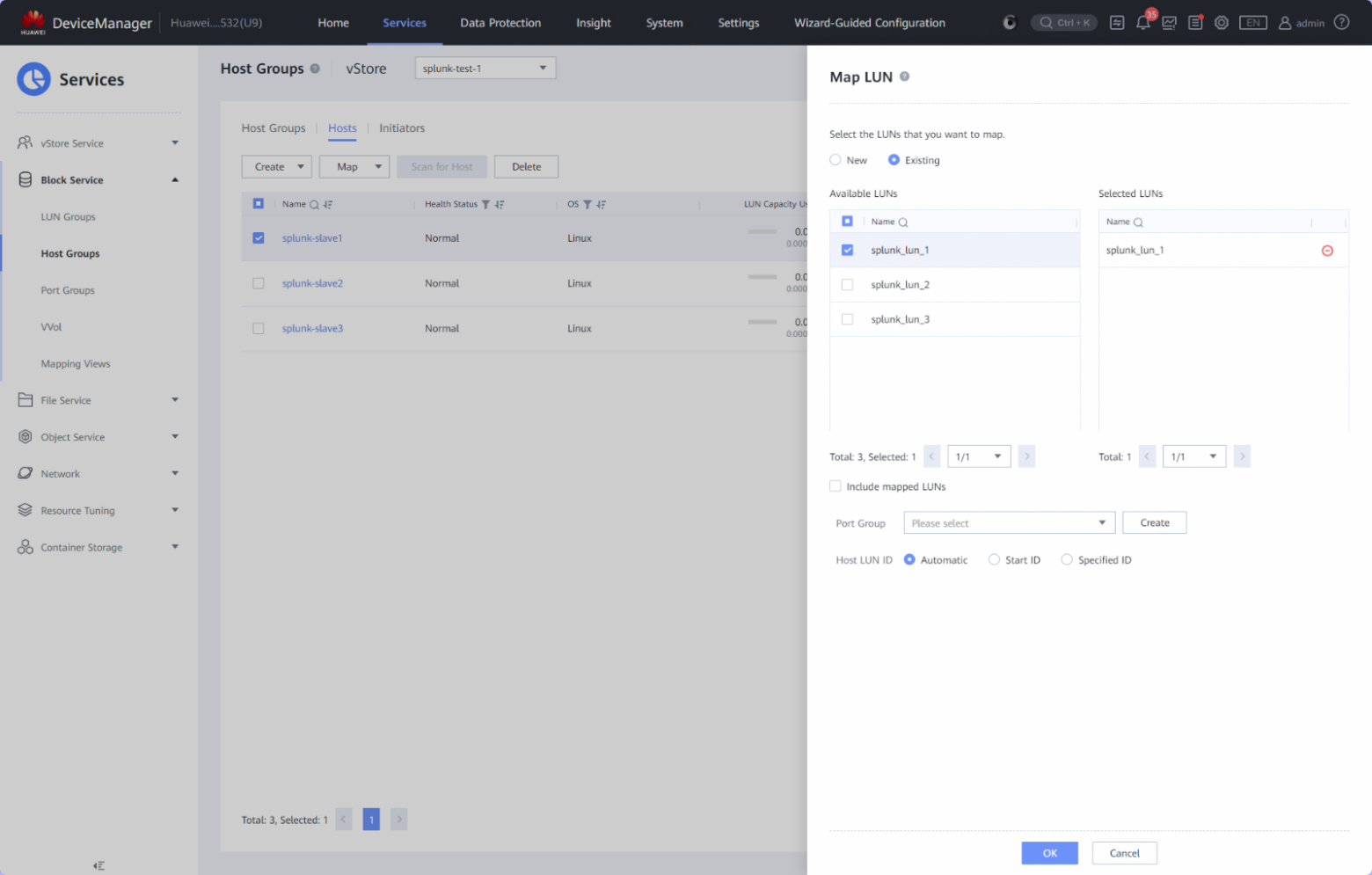The image size is (1372, 875).
Task: Open the settings gear icon in top bar
Action: point(1222,23)
